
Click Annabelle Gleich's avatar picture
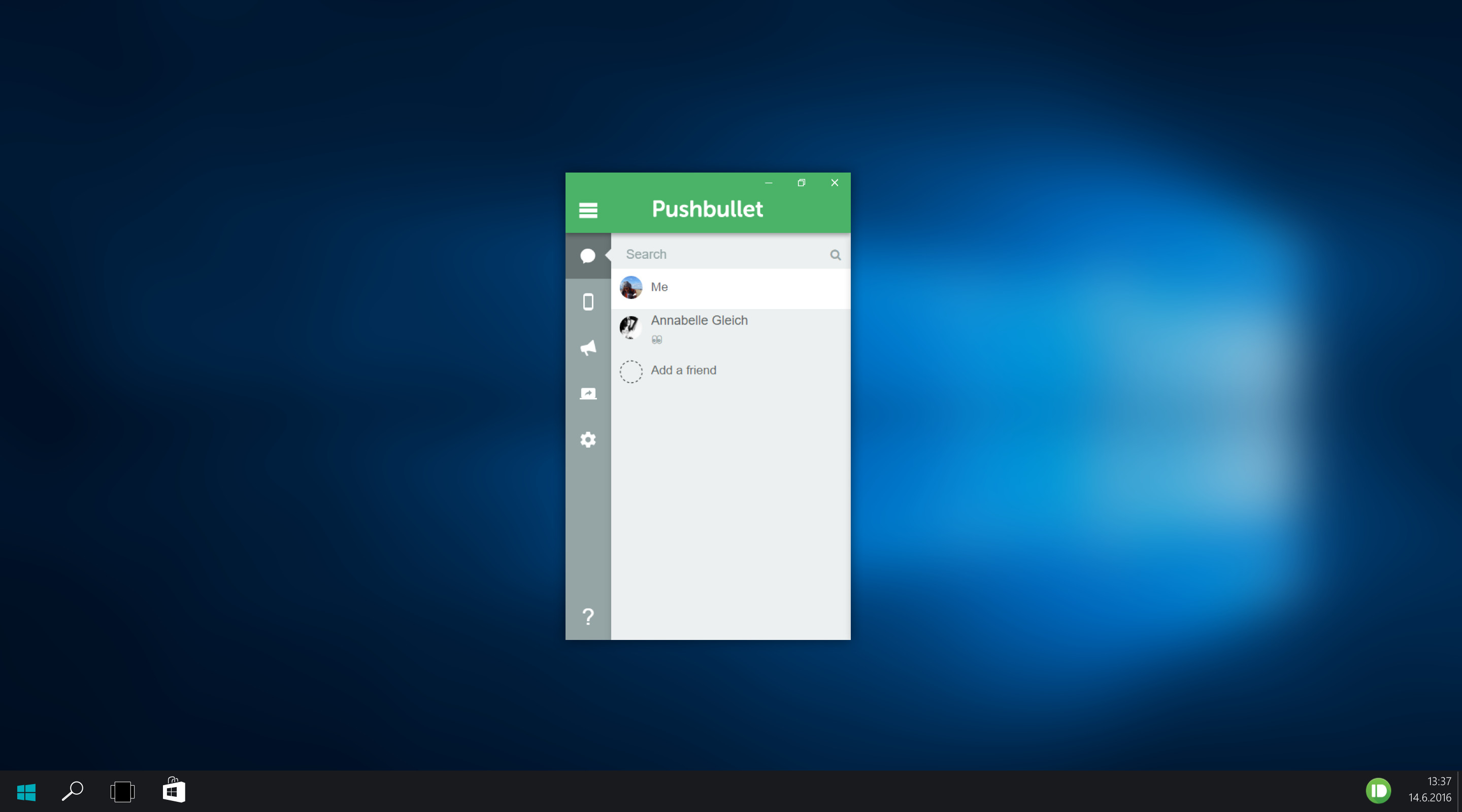point(630,327)
